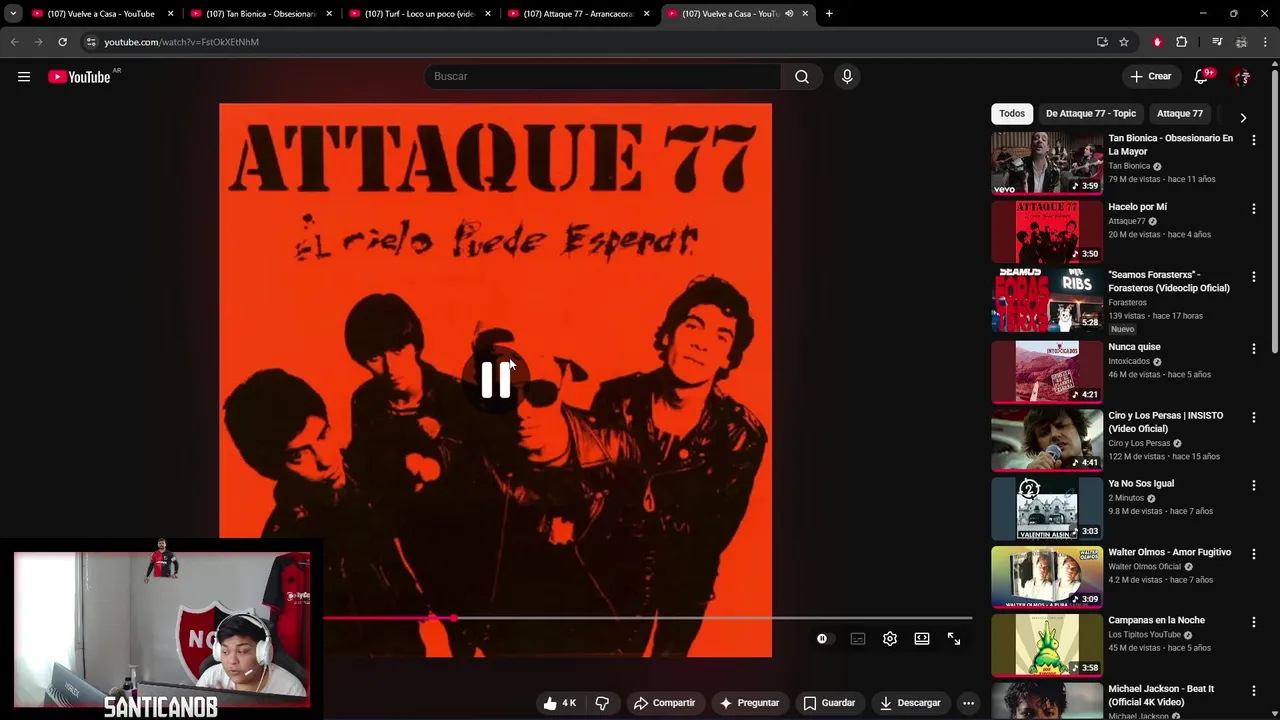Go back in the browser
This screenshot has height=720, width=1280.
(14, 42)
